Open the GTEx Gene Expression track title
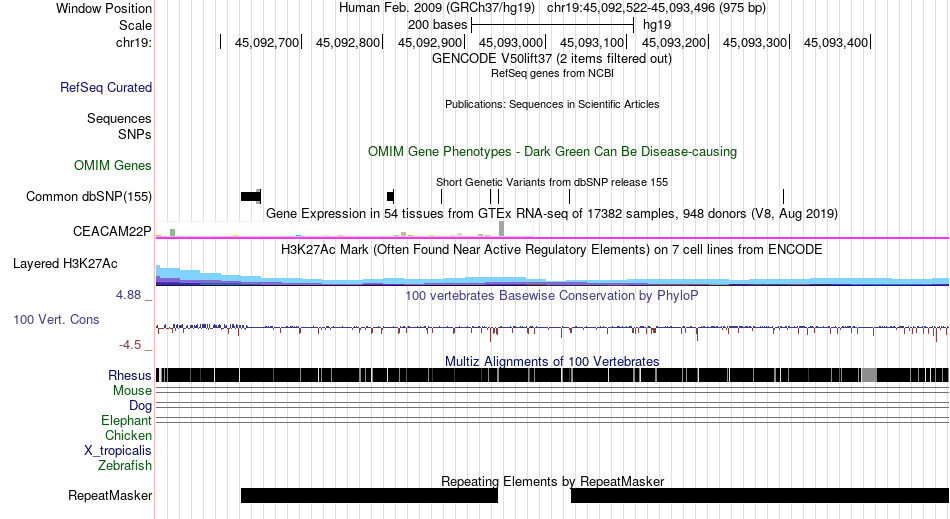The height and width of the screenshot is (519, 950). coord(552,214)
